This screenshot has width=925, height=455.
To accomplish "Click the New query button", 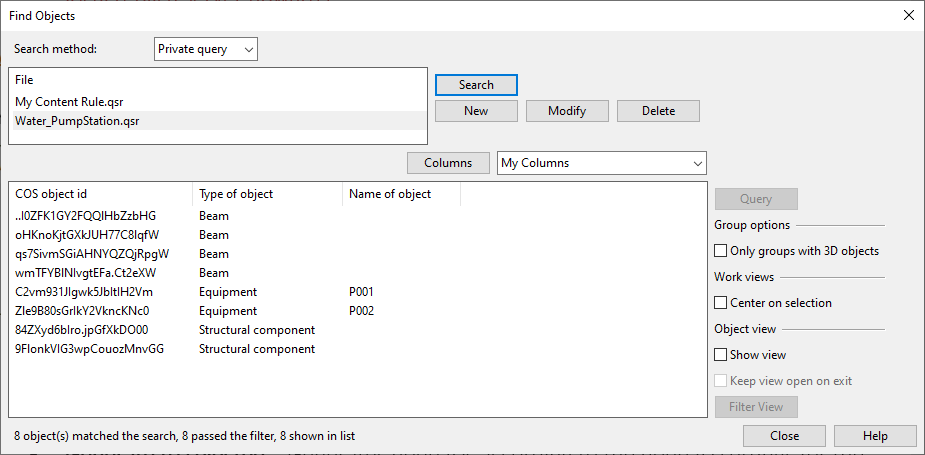I will [x=476, y=111].
